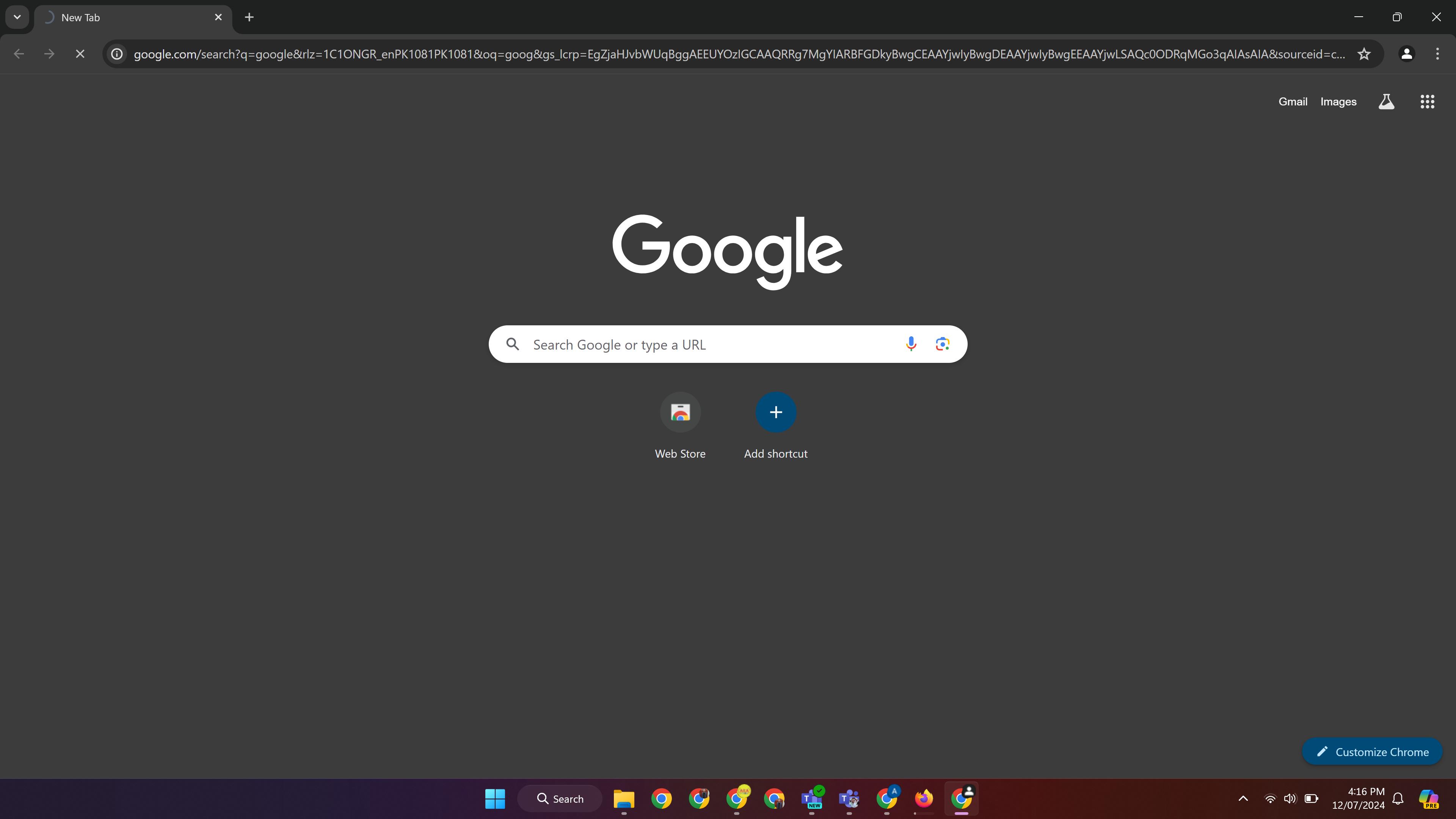Close the New Tab tab
This screenshot has width=1456, height=819.
coord(218,17)
